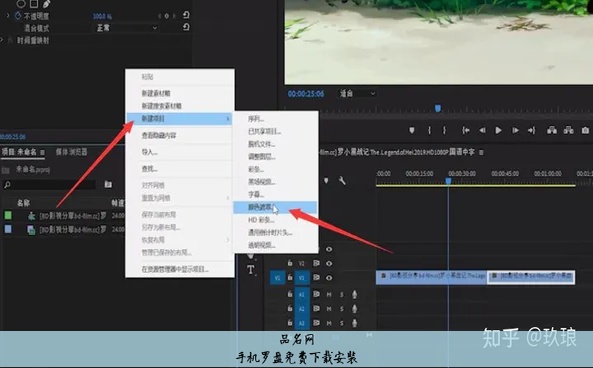Click the Lift icon in program monitor

(552, 130)
